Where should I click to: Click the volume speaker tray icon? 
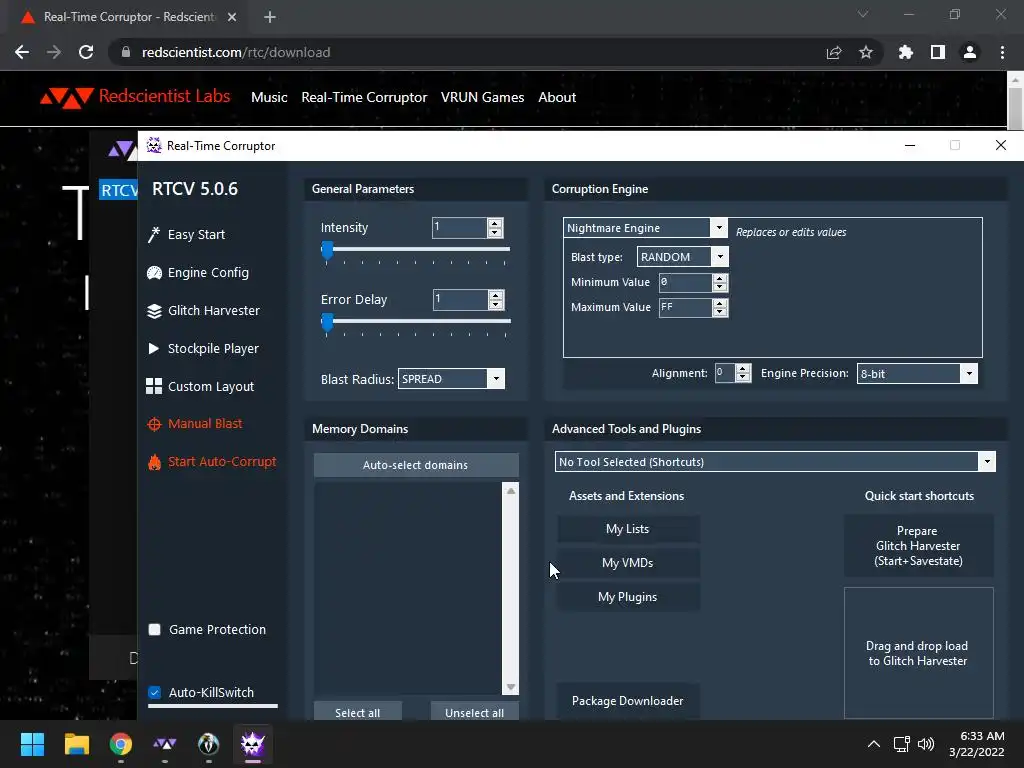[925, 744]
